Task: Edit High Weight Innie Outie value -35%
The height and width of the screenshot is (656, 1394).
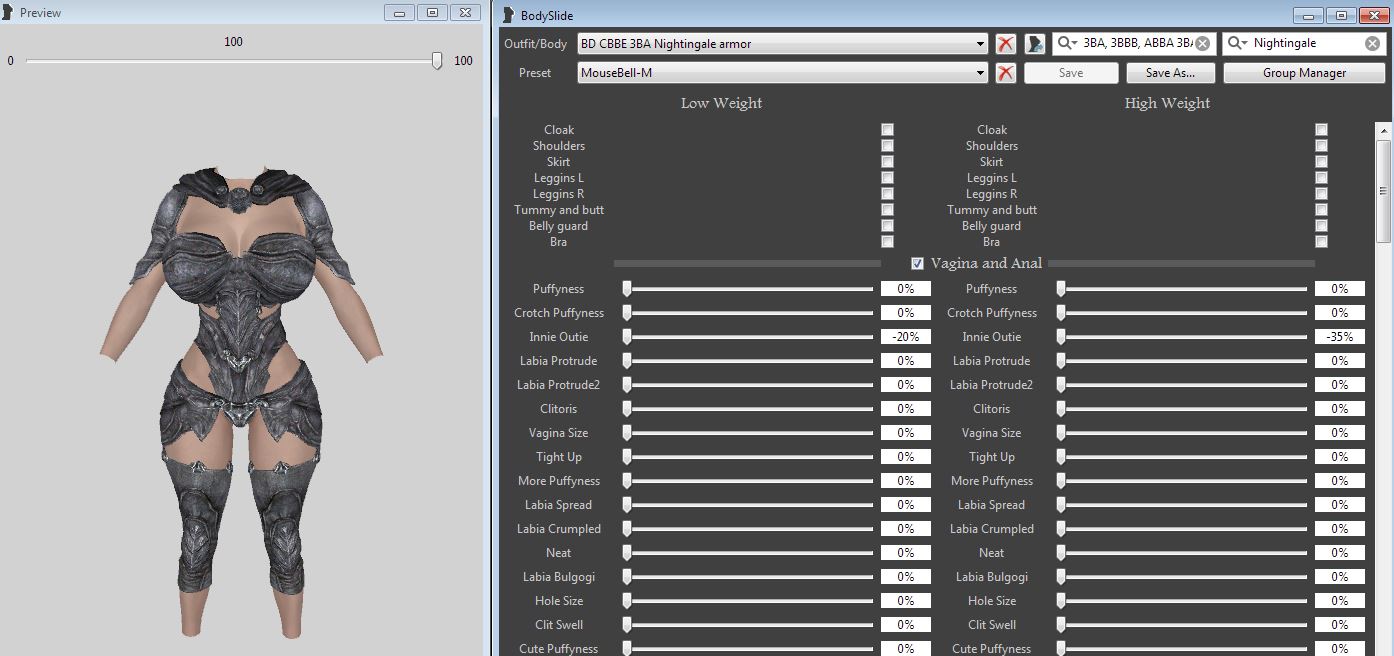Action: tap(1339, 337)
